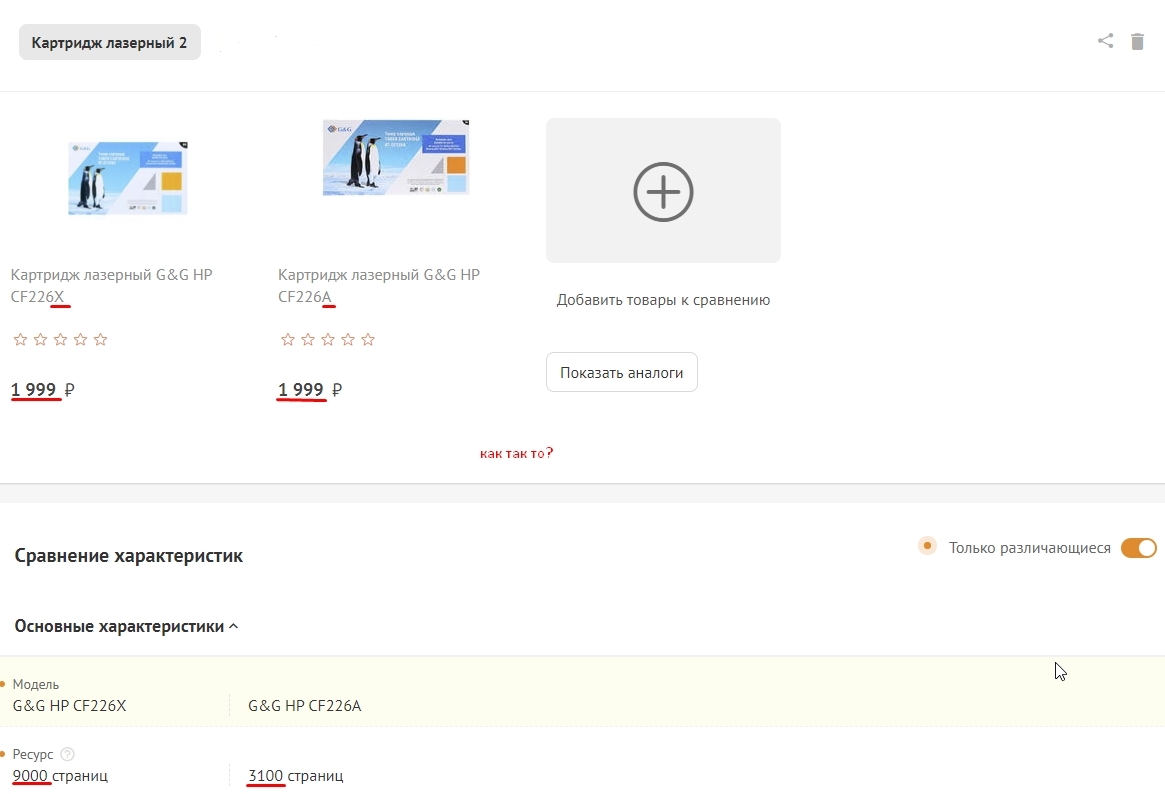Rate CF226A cartridge with fifth star

[368, 339]
